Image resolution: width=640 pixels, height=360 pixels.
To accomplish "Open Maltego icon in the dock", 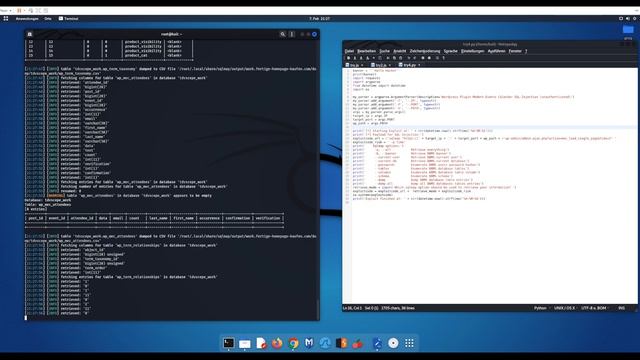I will [309, 343].
